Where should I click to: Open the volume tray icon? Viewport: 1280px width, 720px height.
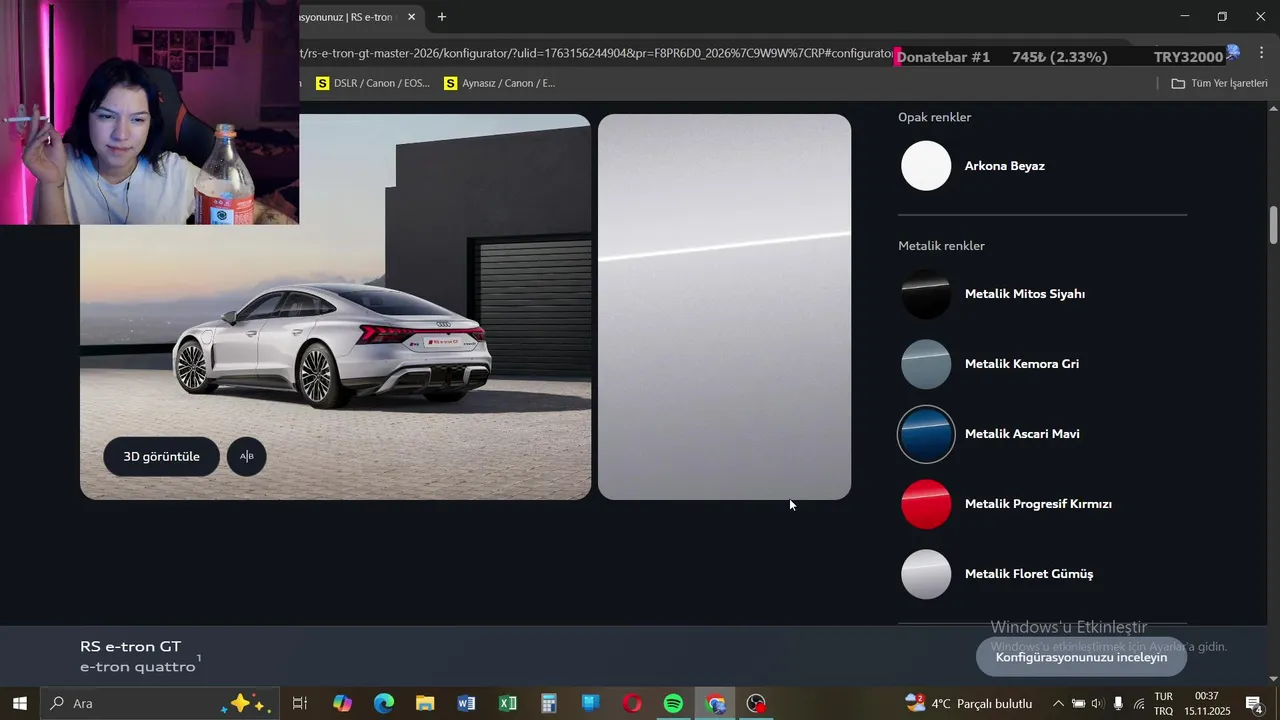(x=1098, y=704)
